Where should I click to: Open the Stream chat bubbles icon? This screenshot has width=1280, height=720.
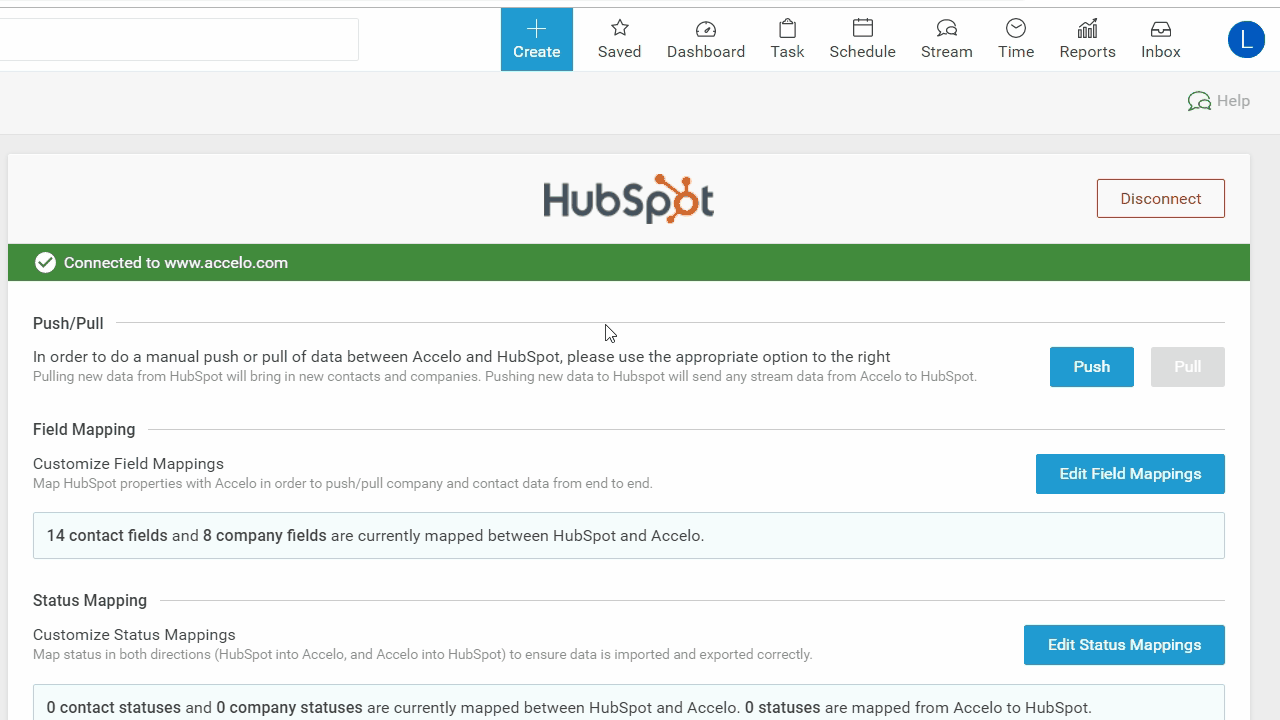(x=946, y=28)
